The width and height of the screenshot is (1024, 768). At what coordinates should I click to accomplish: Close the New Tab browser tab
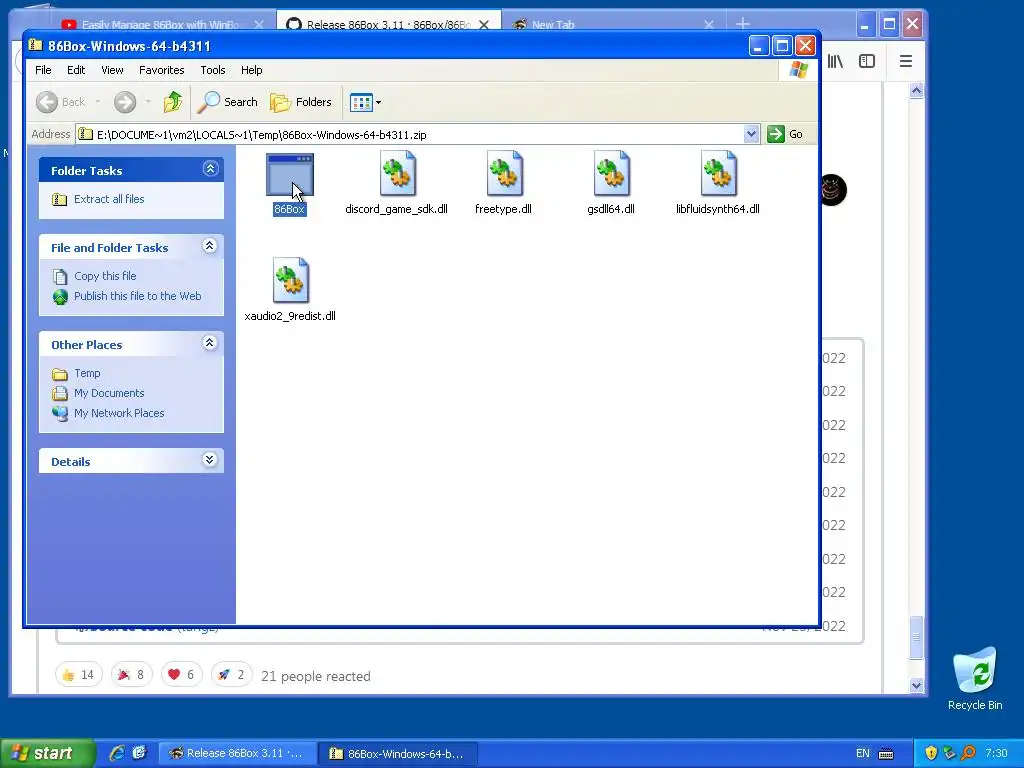709,25
